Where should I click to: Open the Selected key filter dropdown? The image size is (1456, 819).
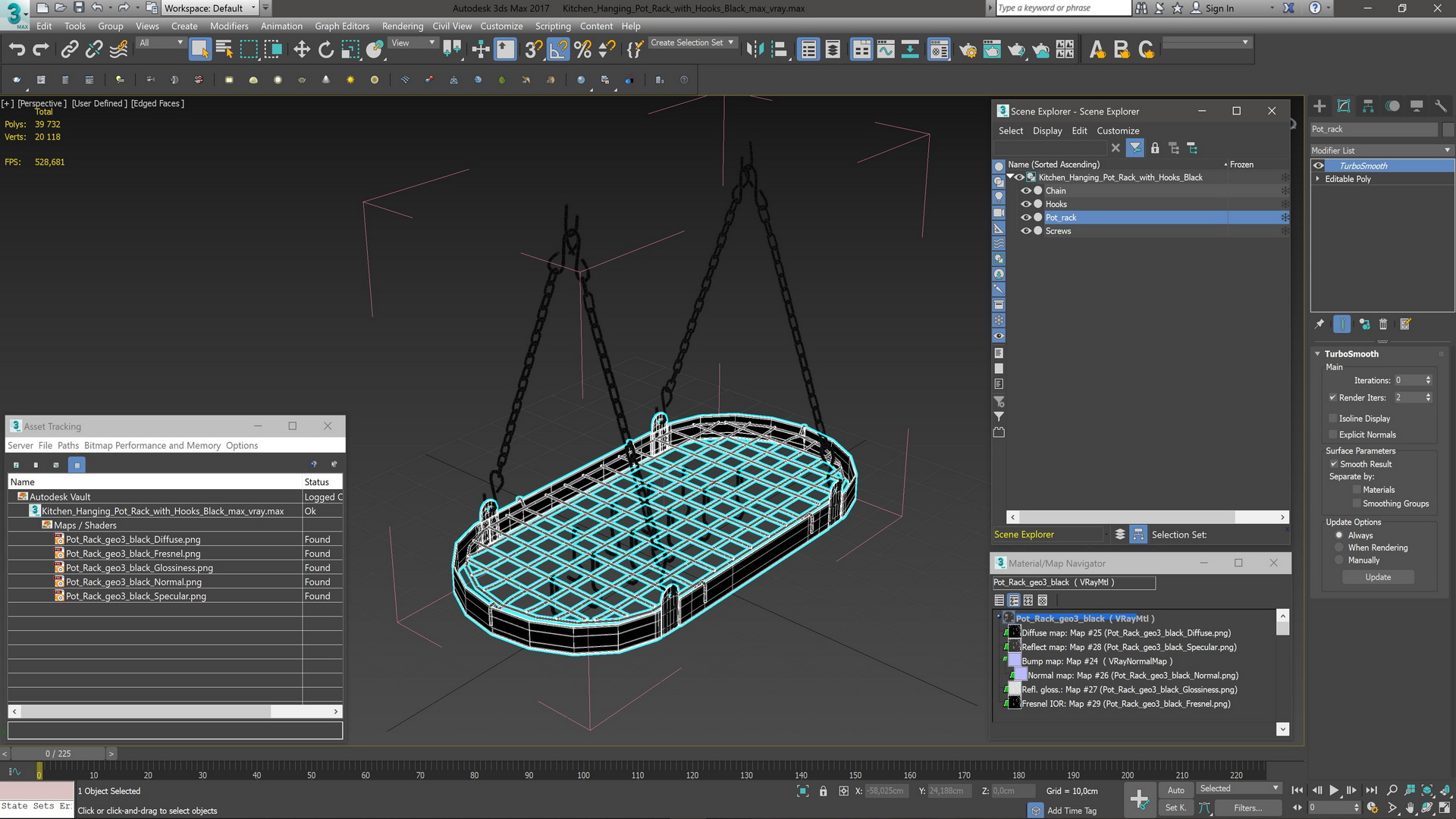click(1239, 789)
